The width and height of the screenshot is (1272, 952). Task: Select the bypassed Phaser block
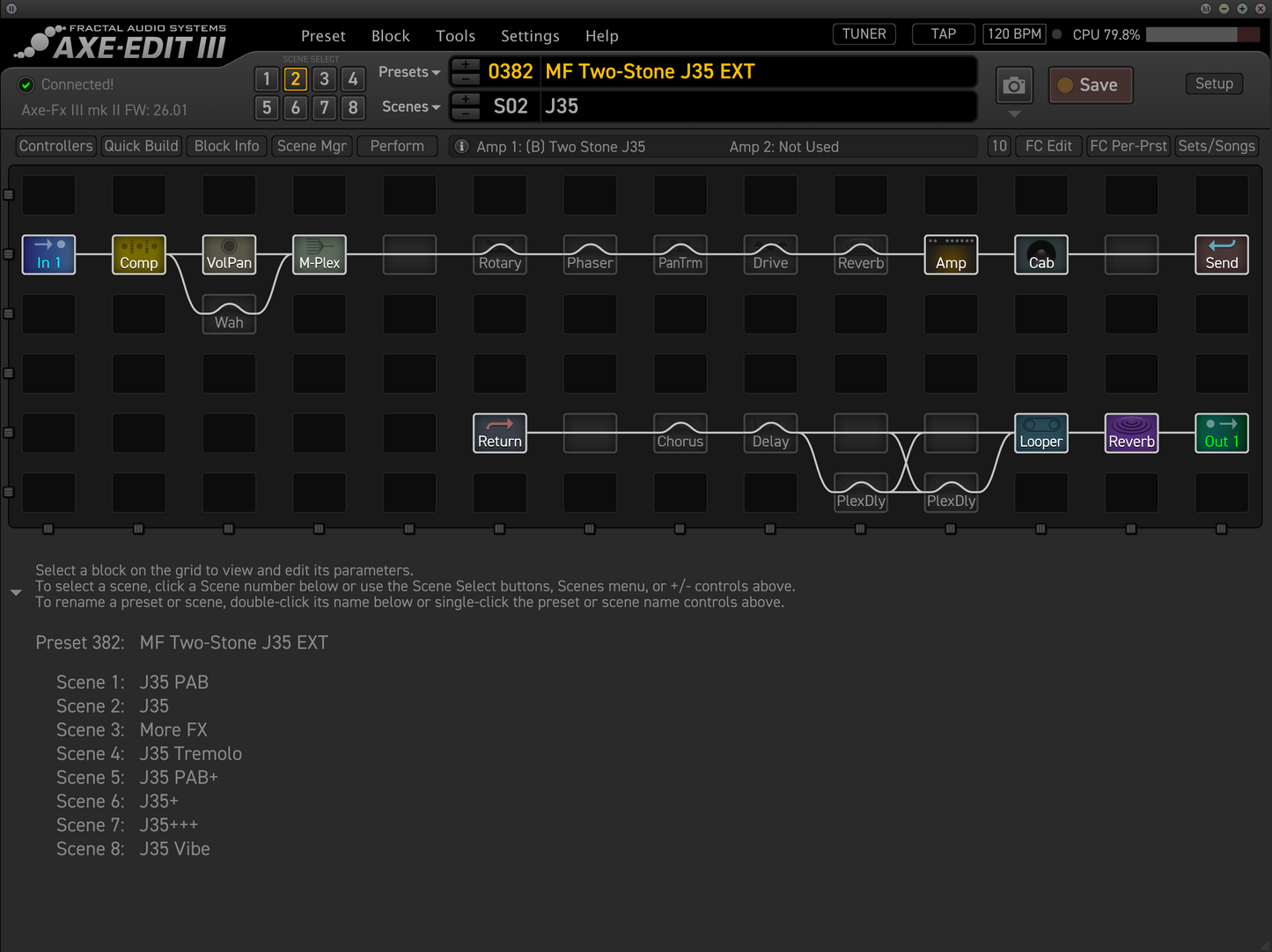pyautogui.click(x=590, y=254)
